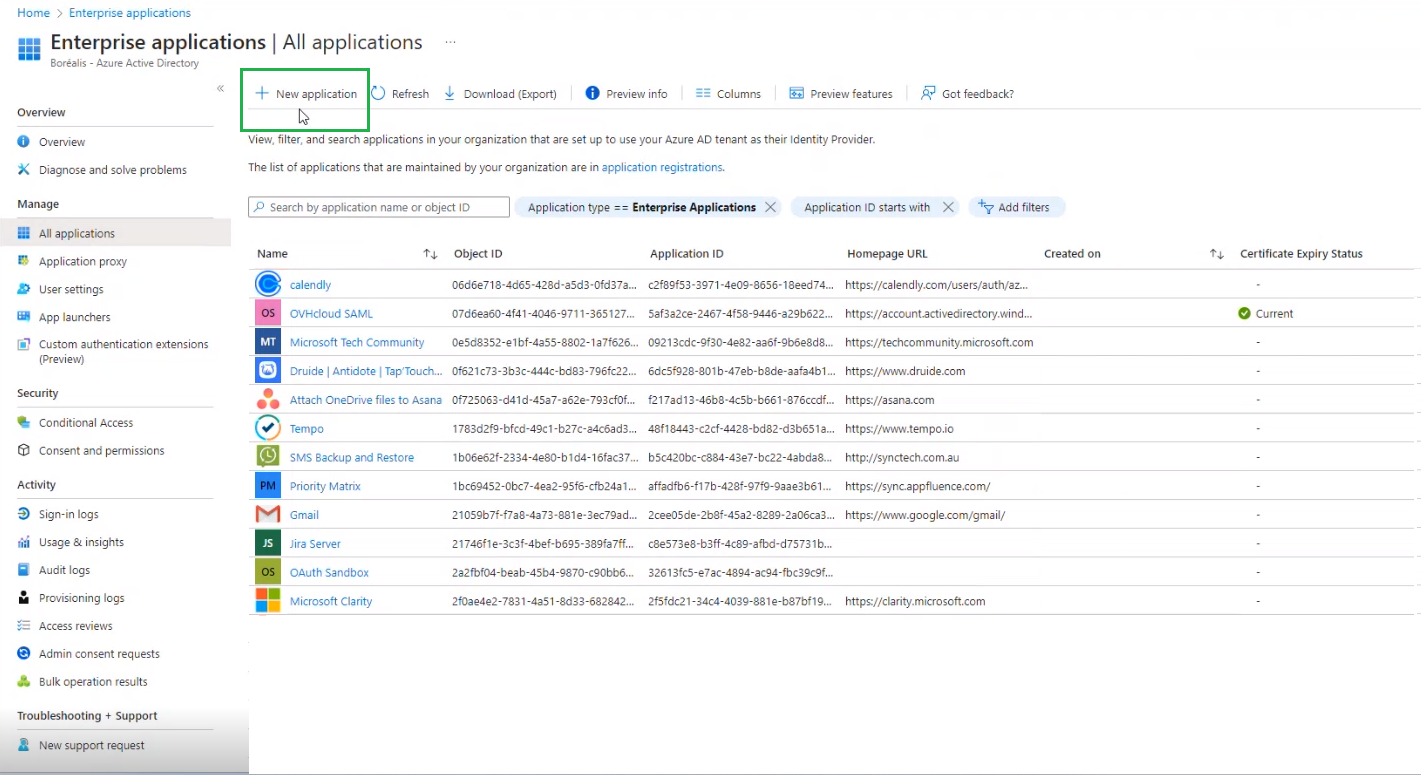Click the search by application name field
Viewport: 1421px width, 776px height.
point(379,207)
